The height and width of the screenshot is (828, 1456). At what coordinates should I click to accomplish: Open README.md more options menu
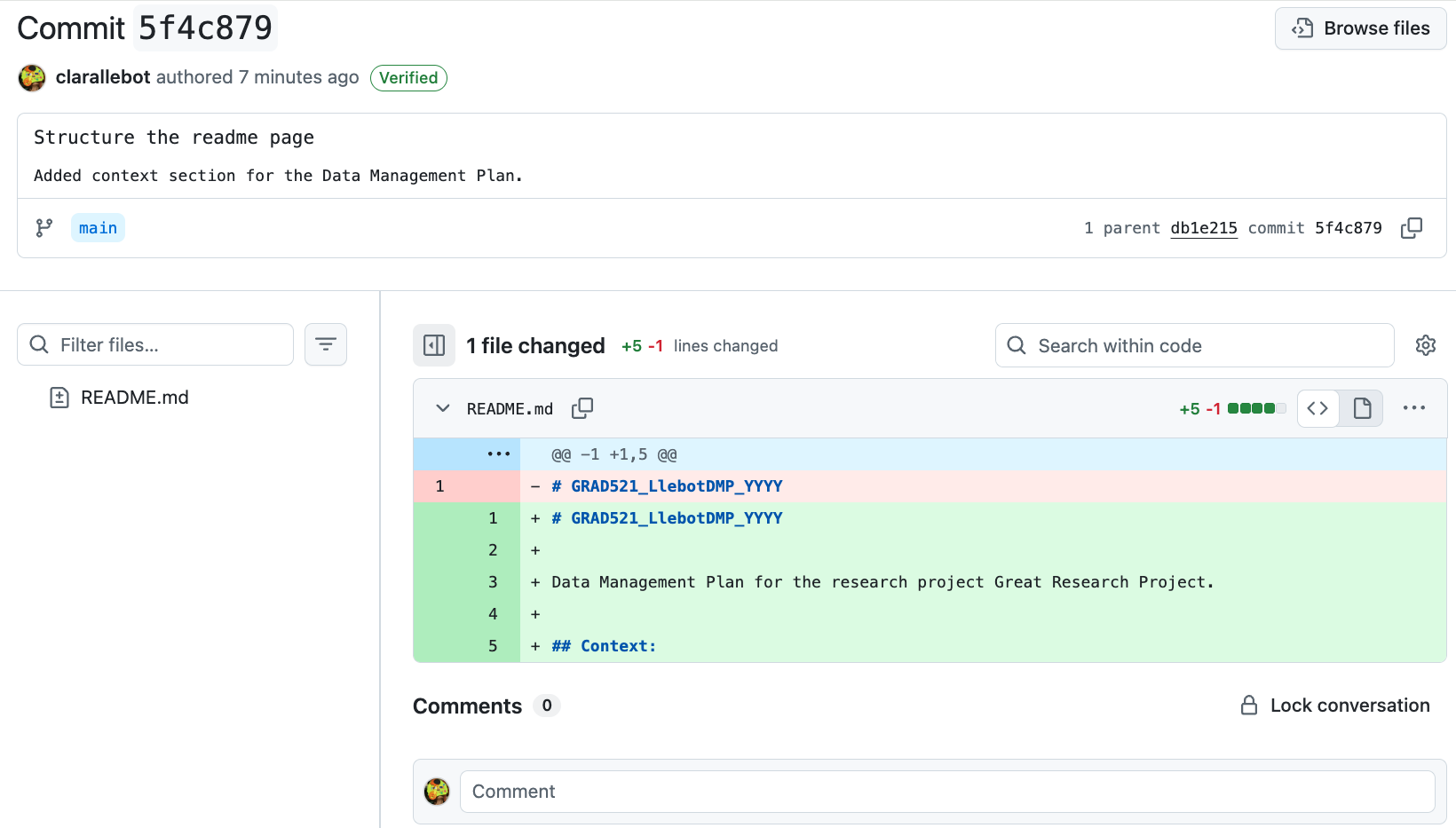point(1414,408)
